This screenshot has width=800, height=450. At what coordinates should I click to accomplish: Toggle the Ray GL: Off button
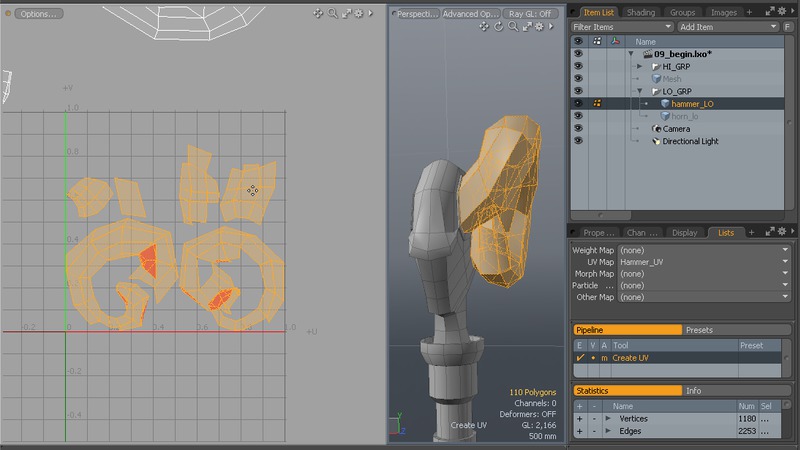(x=531, y=14)
